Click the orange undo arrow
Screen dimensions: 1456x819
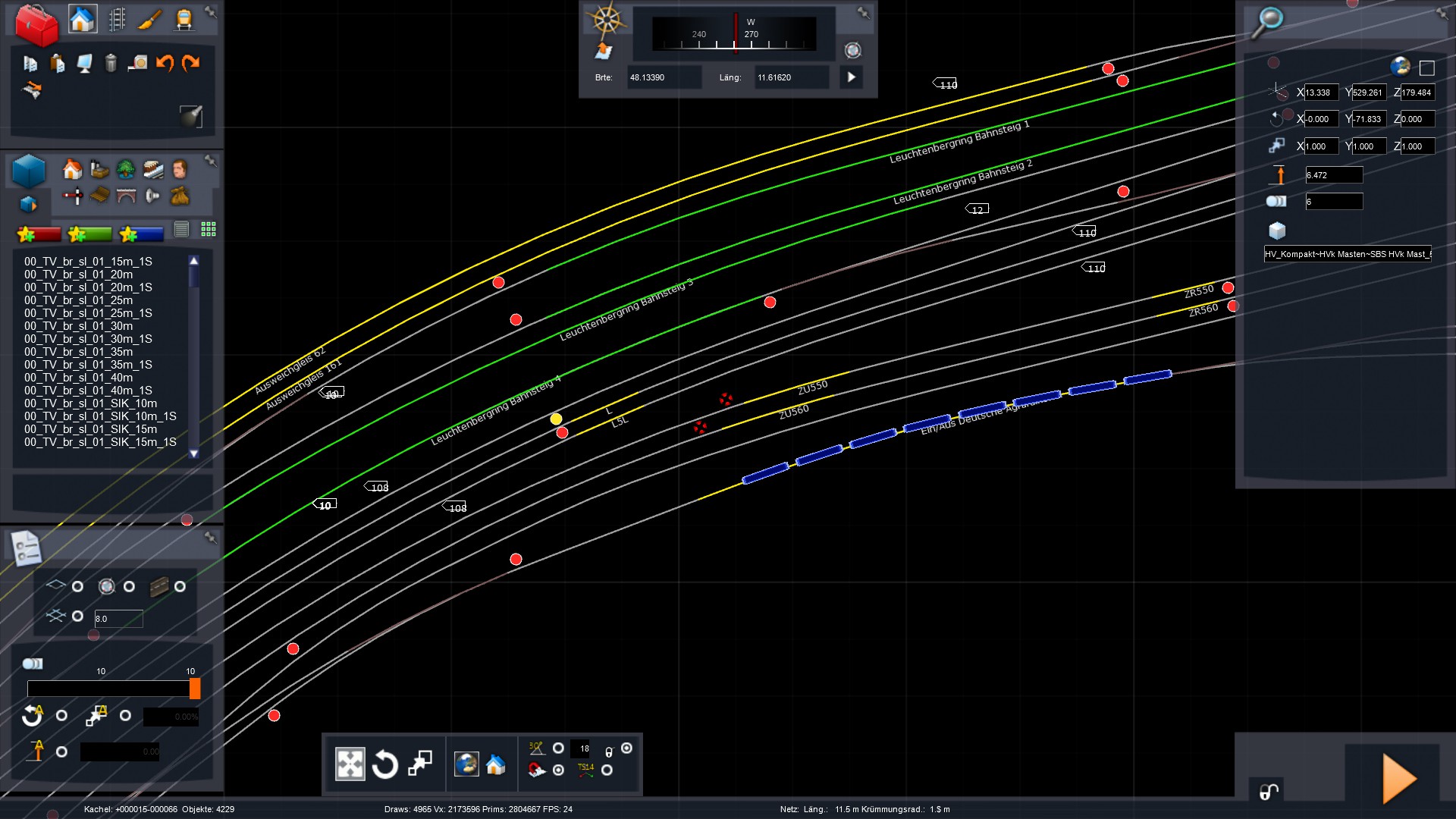click(165, 63)
